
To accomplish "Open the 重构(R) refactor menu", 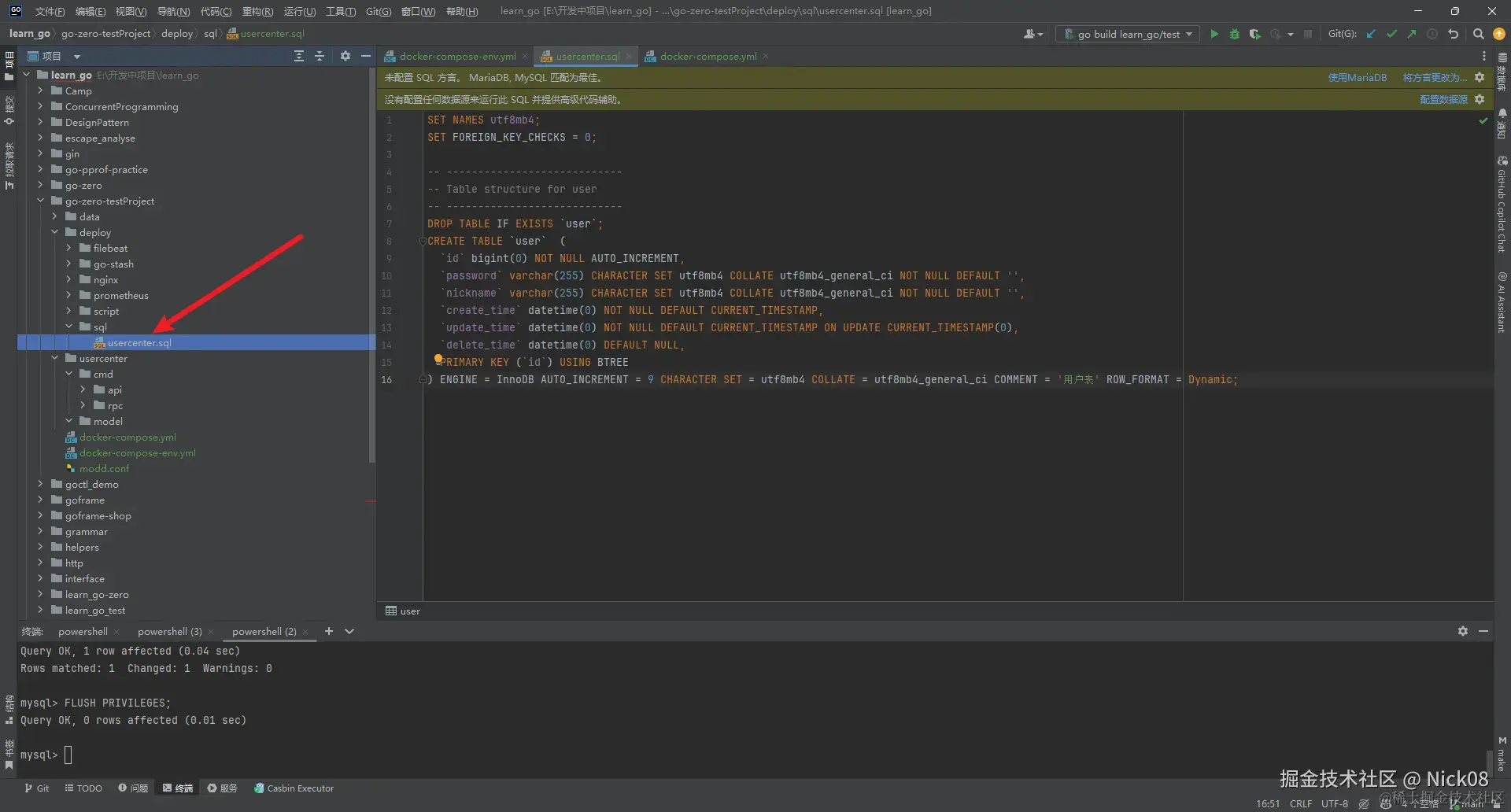I will click(257, 11).
